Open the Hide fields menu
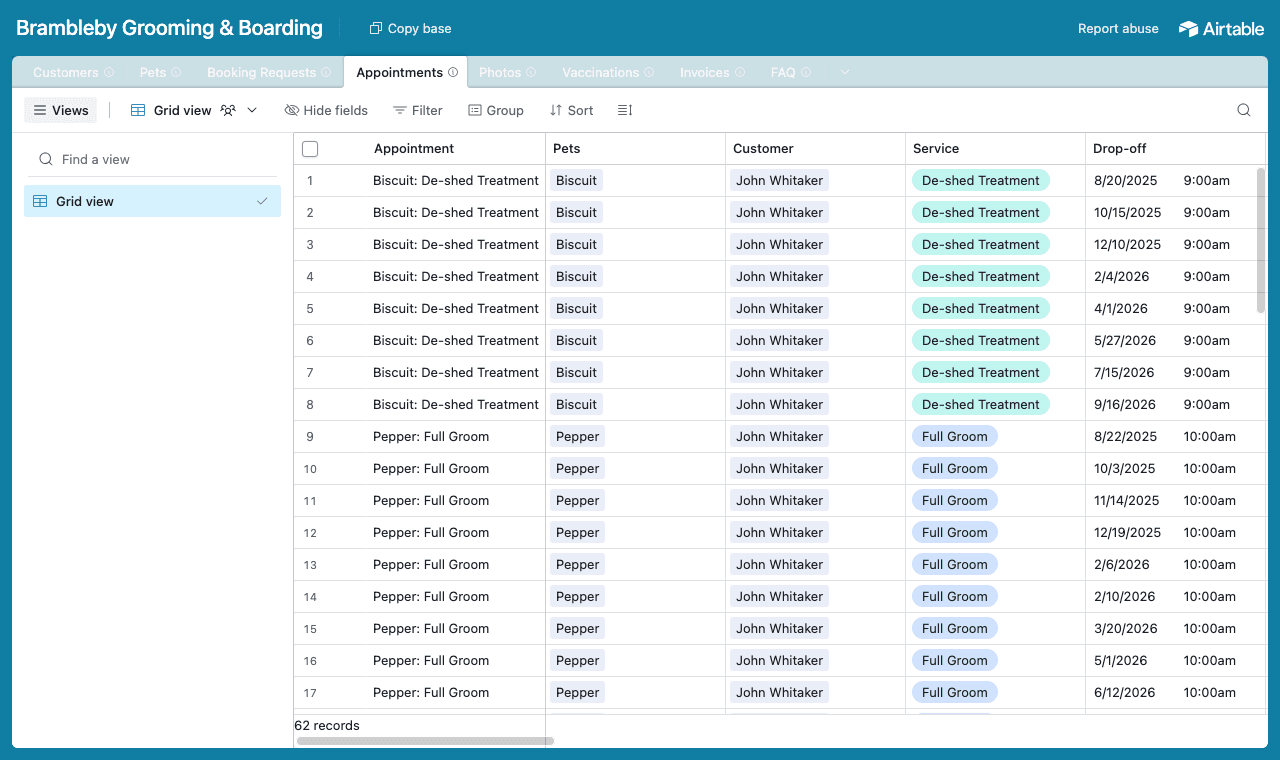The width and height of the screenshot is (1280, 760). tap(326, 110)
